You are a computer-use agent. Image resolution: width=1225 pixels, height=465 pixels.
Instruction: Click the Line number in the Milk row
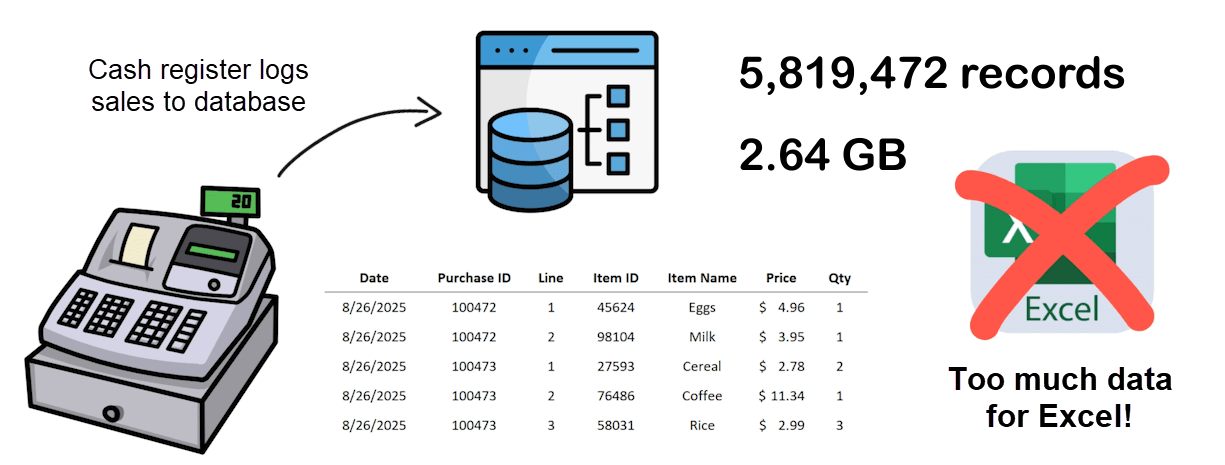coord(551,337)
